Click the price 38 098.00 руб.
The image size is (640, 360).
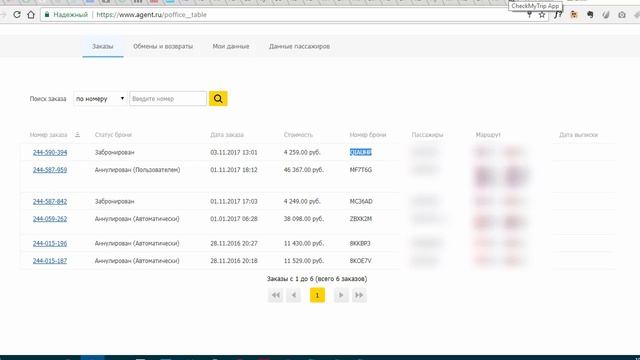point(304,219)
